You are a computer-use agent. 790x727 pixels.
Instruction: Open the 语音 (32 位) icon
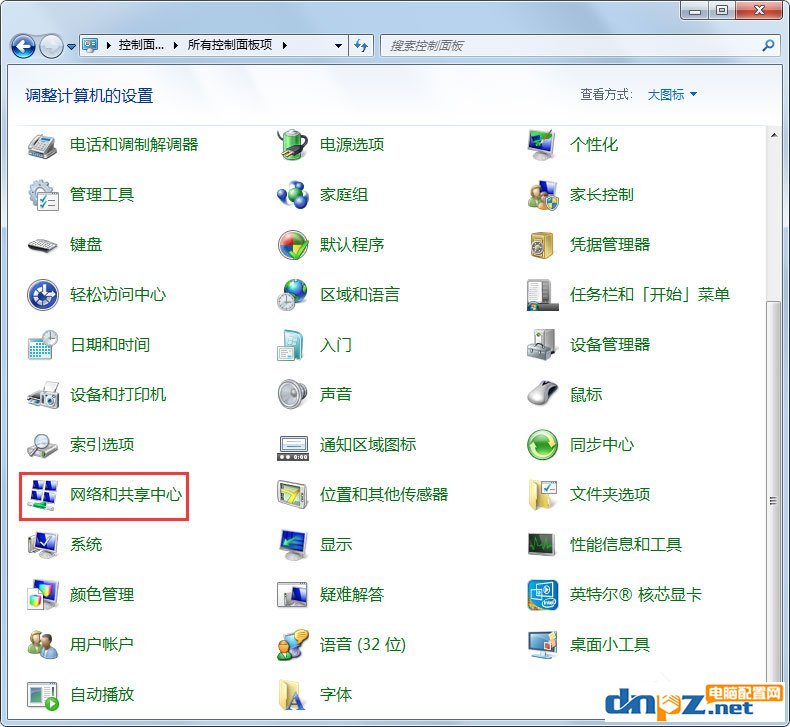(293, 644)
